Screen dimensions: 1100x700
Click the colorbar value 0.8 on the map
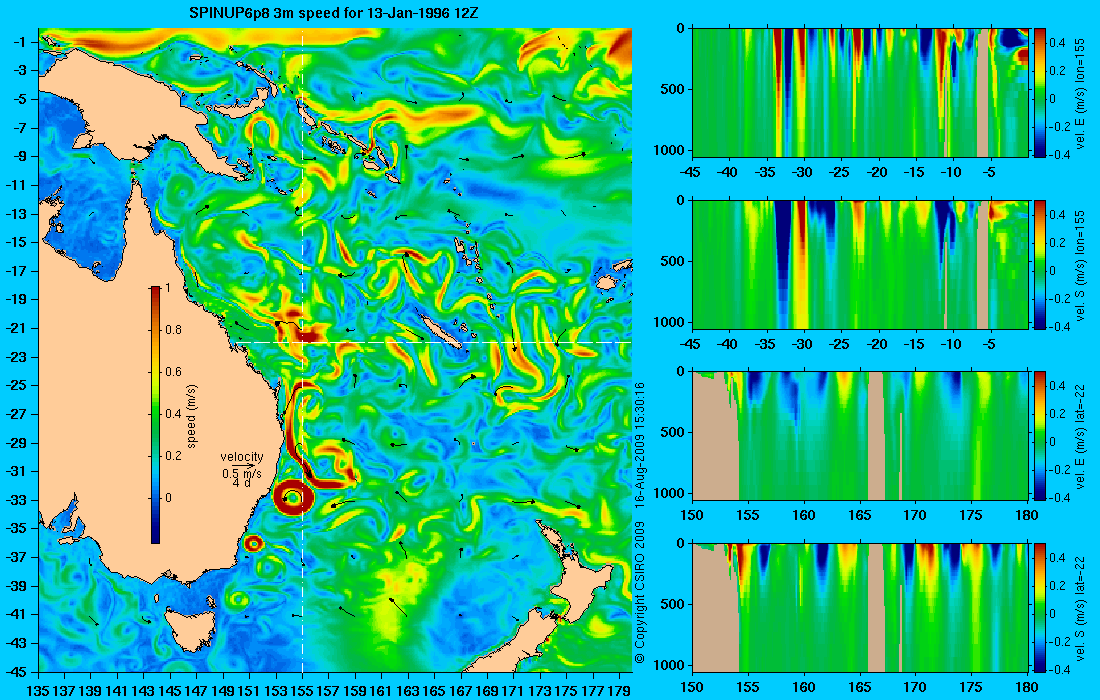pyautogui.click(x=173, y=330)
